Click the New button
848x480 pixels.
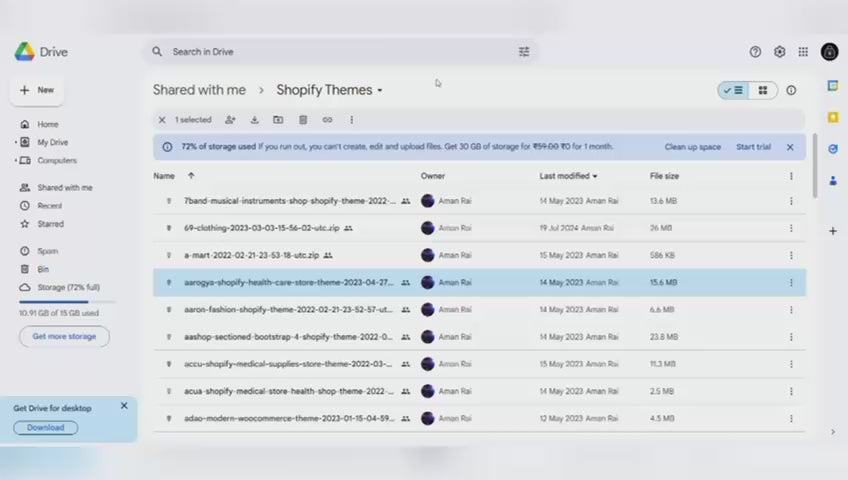pos(37,90)
